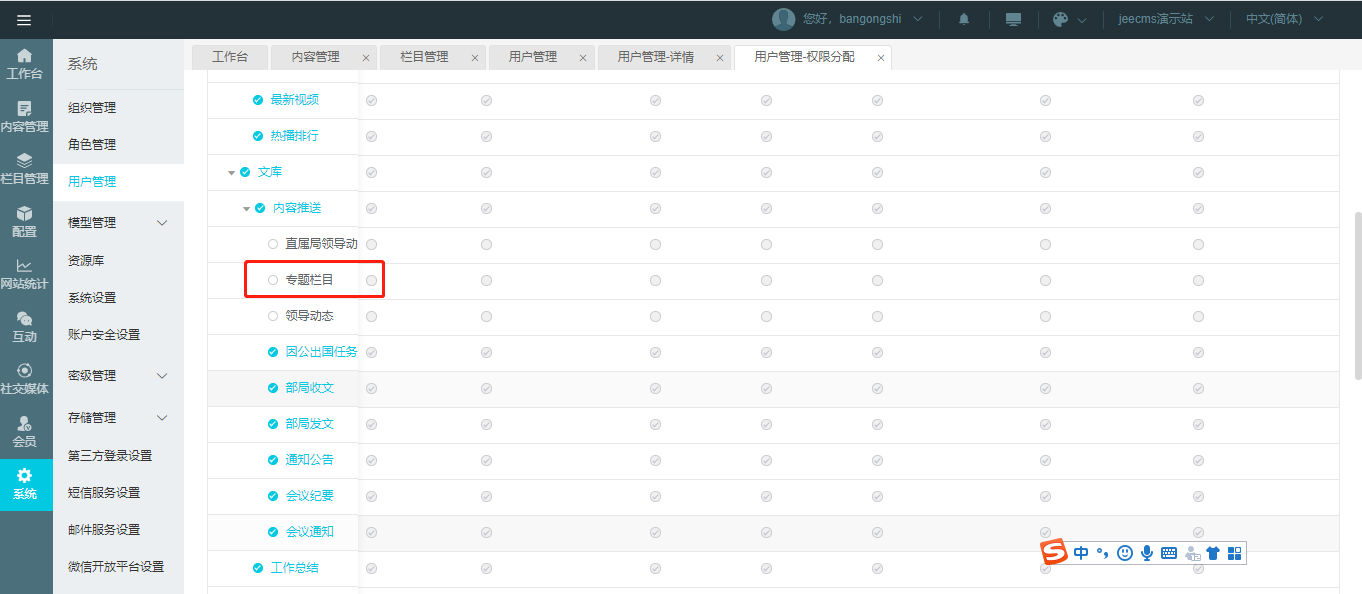Switch to the 栏目管理 tab
This screenshot has height=594, width=1362.
(x=424, y=57)
